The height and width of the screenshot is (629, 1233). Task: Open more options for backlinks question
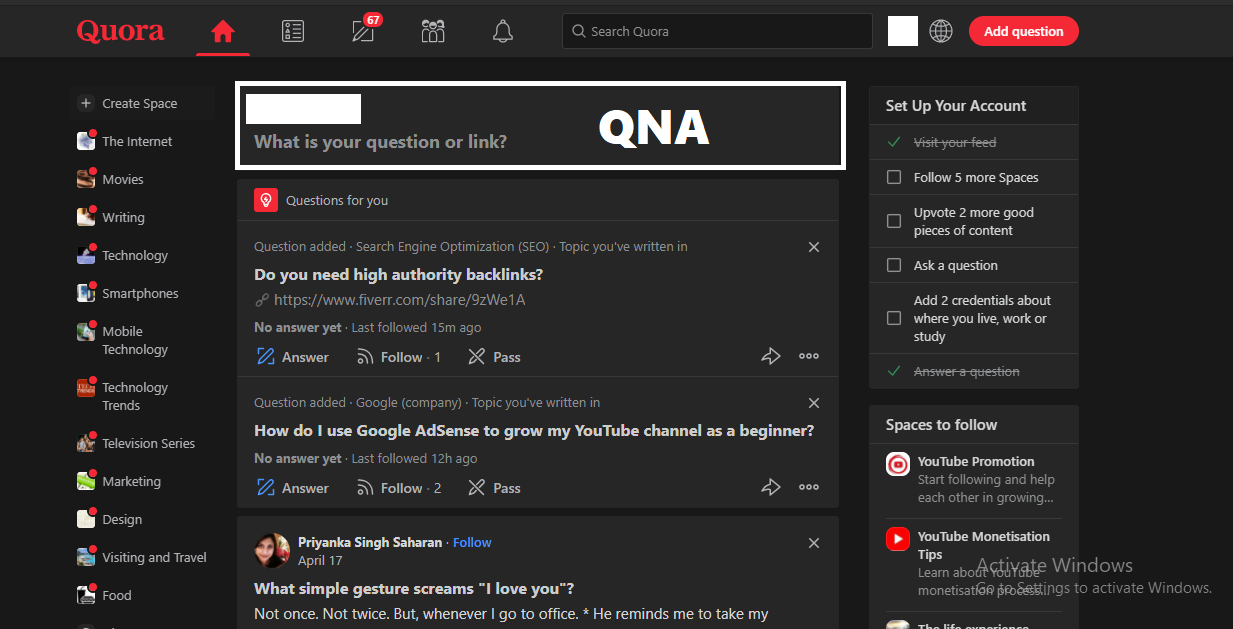click(809, 356)
